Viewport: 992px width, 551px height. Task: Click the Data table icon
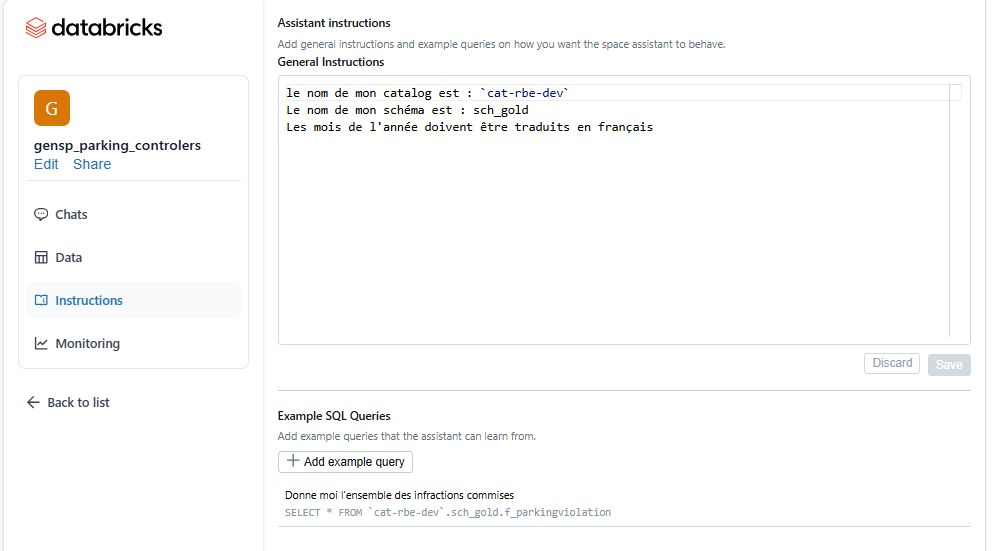pos(41,257)
